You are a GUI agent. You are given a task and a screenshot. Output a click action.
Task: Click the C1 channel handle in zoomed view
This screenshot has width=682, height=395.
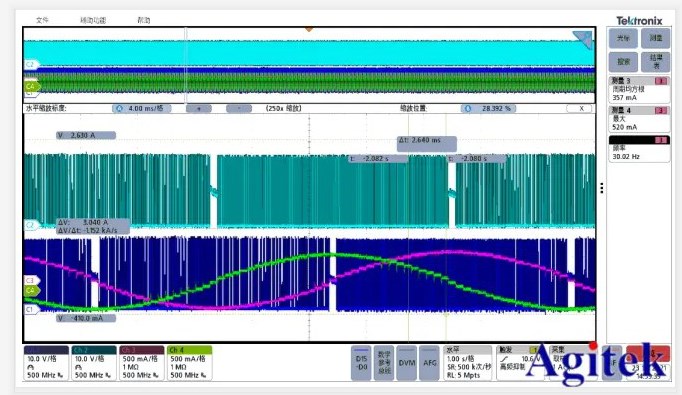point(31,309)
